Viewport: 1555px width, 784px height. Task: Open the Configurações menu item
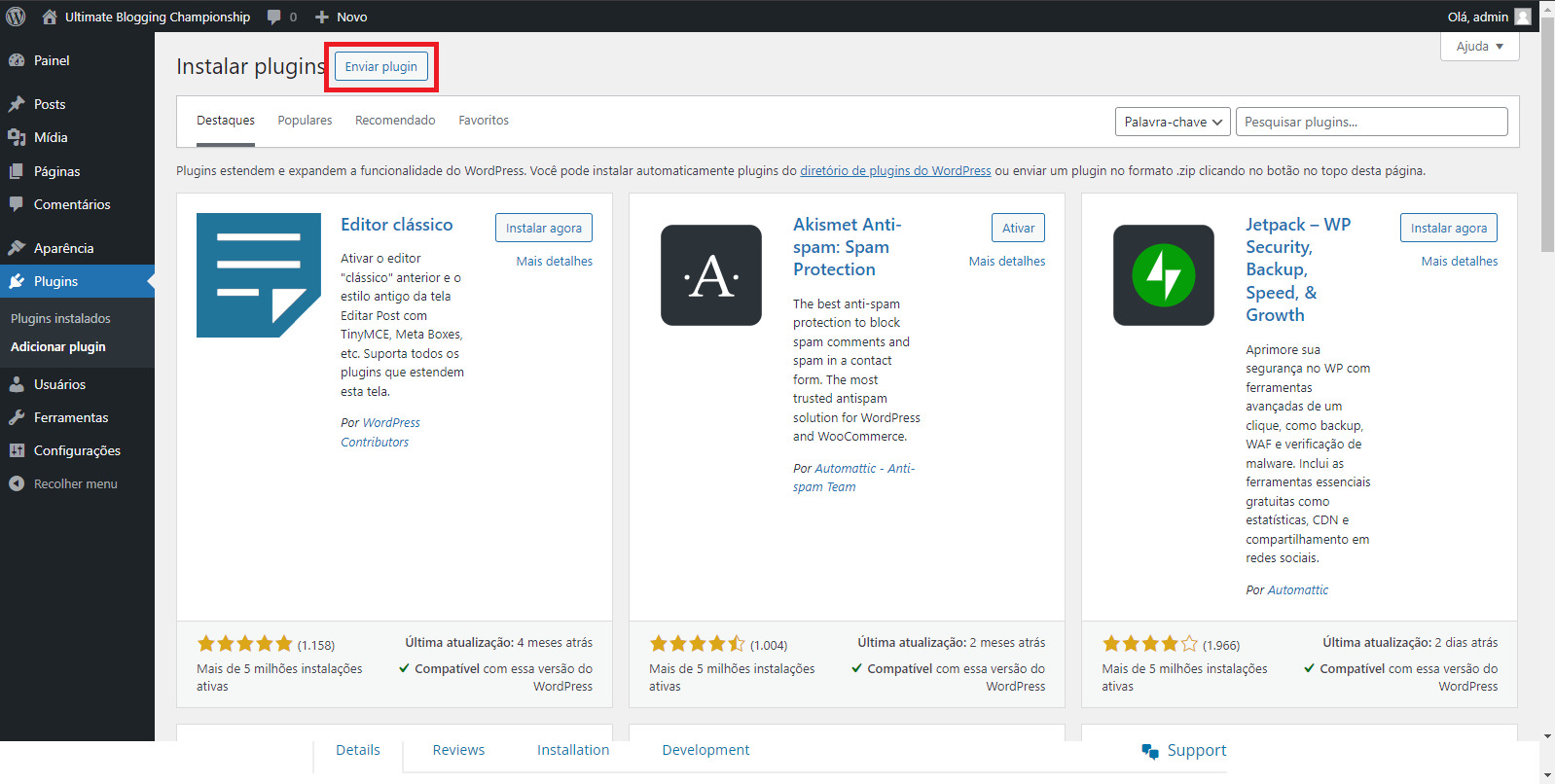(77, 450)
